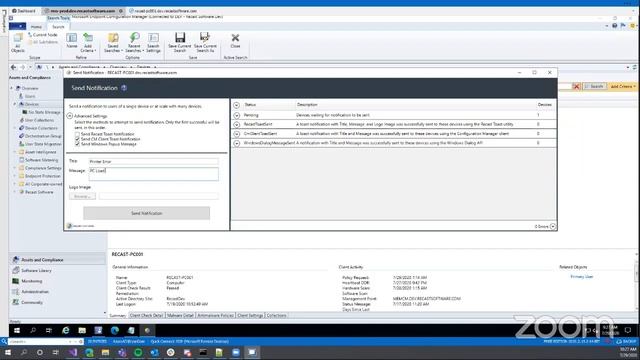Image resolution: width=640 pixels, height=360 pixels.
Task: Click the Windows Start button in remote taskbar
Action: (17, 330)
